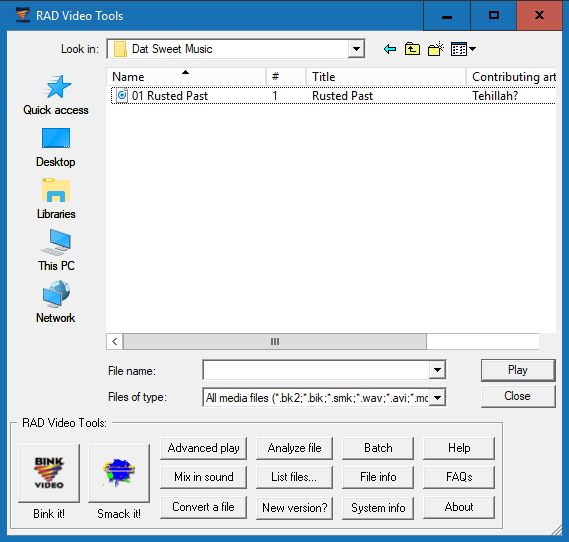Click the Tehillah? artist cell
Image resolution: width=569 pixels, height=542 pixels.
click(x=495, y=96)
